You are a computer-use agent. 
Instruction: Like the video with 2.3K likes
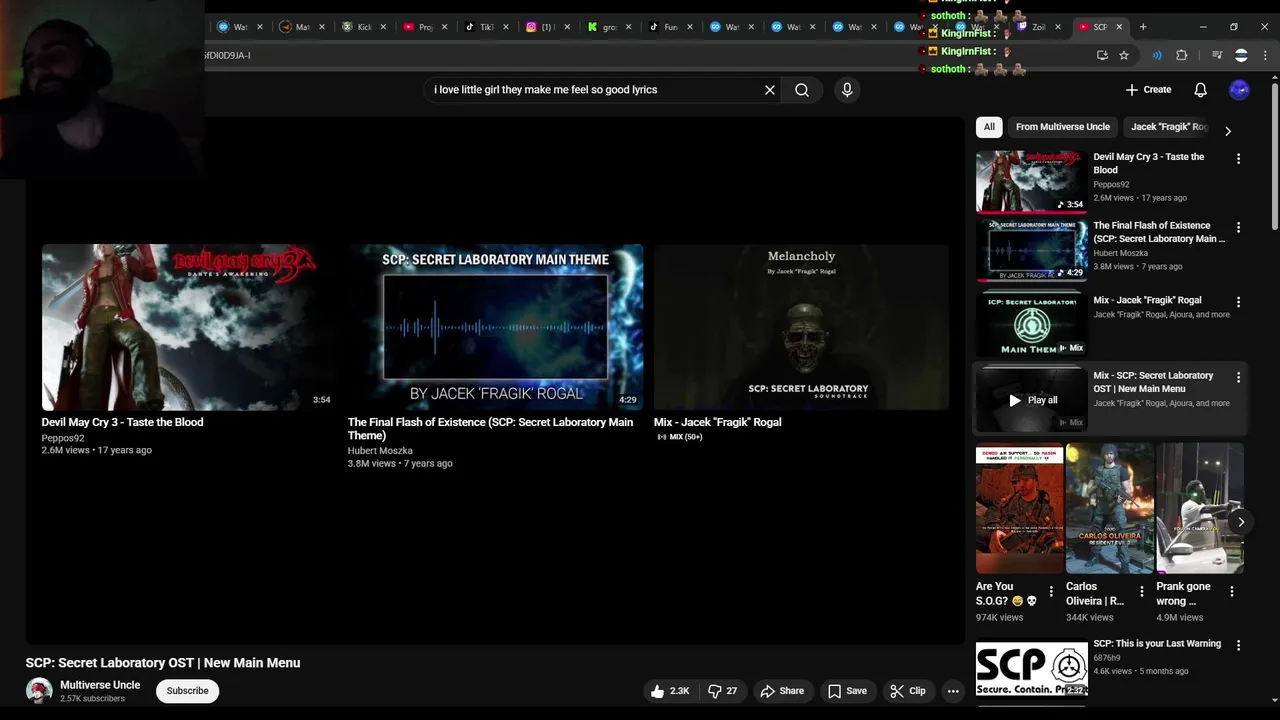pyautogui.click(x=669, y=691)
